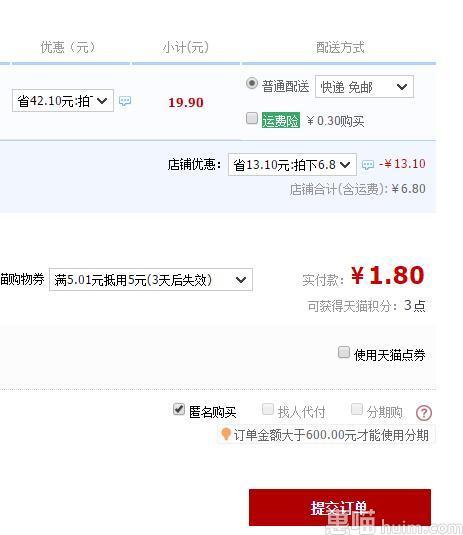Expand the 满5.01元抵用5元 coupon dropdown

coord(151,279)
